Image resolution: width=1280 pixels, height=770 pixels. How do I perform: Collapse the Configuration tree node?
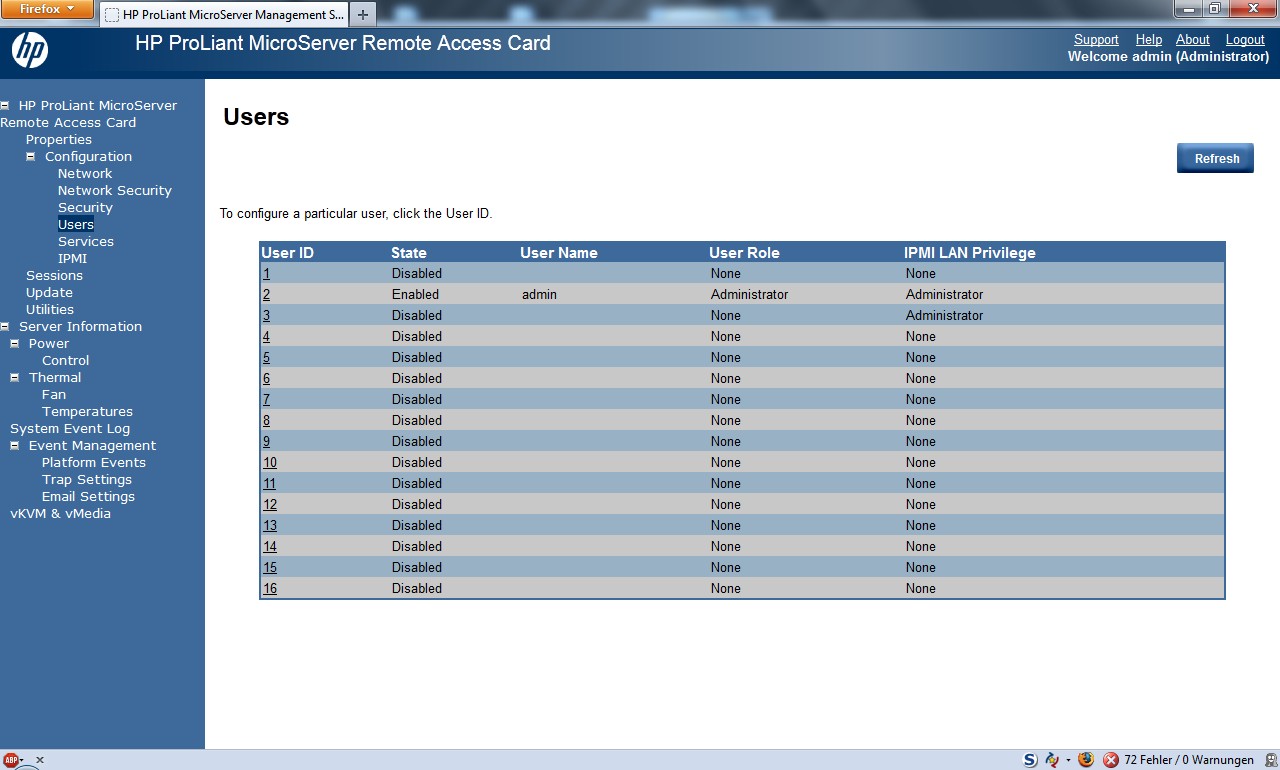tap(31, 156)
